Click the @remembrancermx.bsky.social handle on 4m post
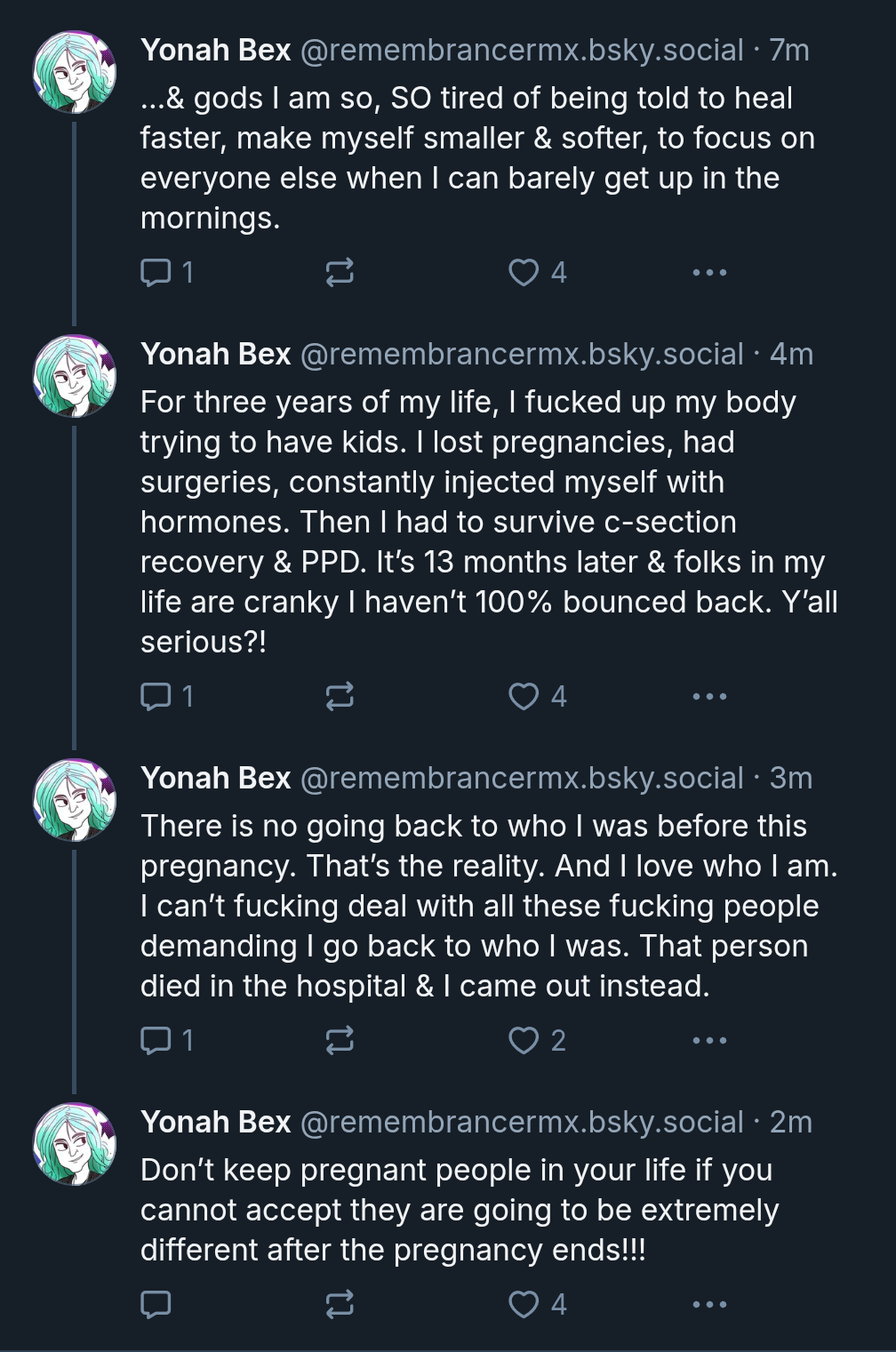This screenshot has height=1352, width=896. click(x=522, y=355)
